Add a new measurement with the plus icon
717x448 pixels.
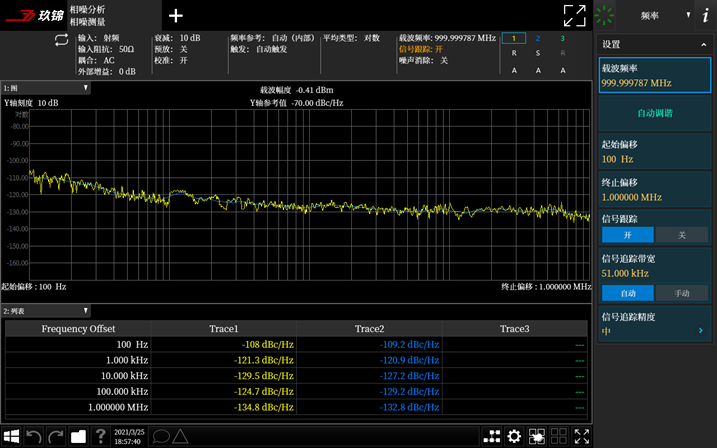click(176, 16)
